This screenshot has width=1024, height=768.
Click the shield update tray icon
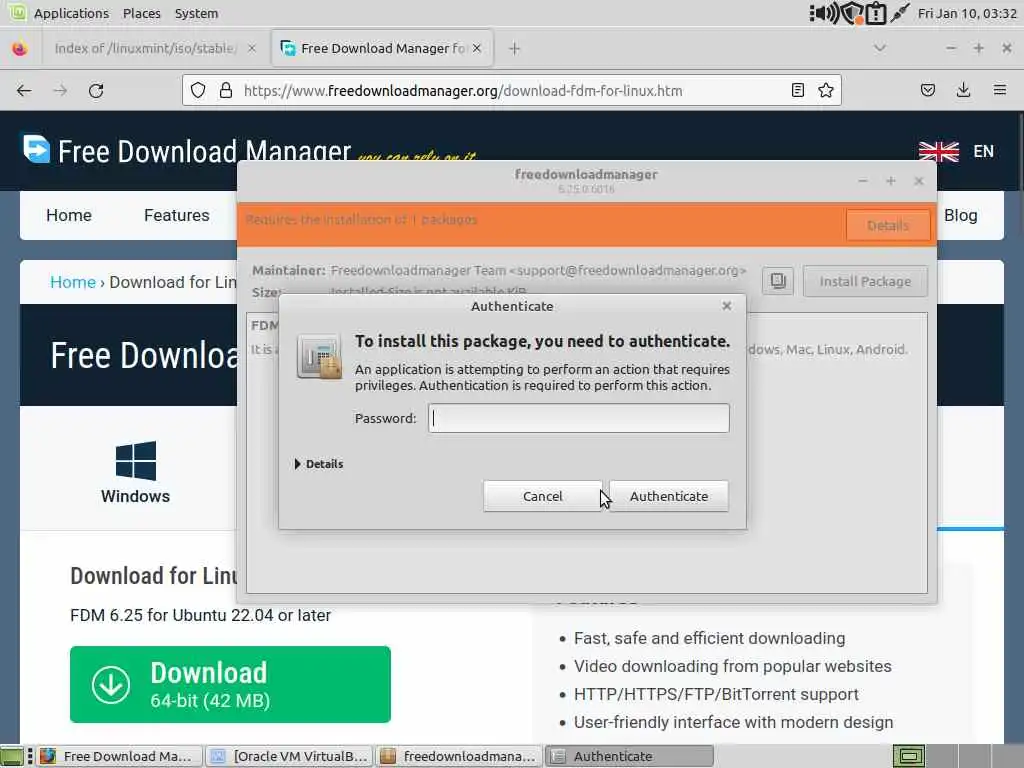(853, 13)
